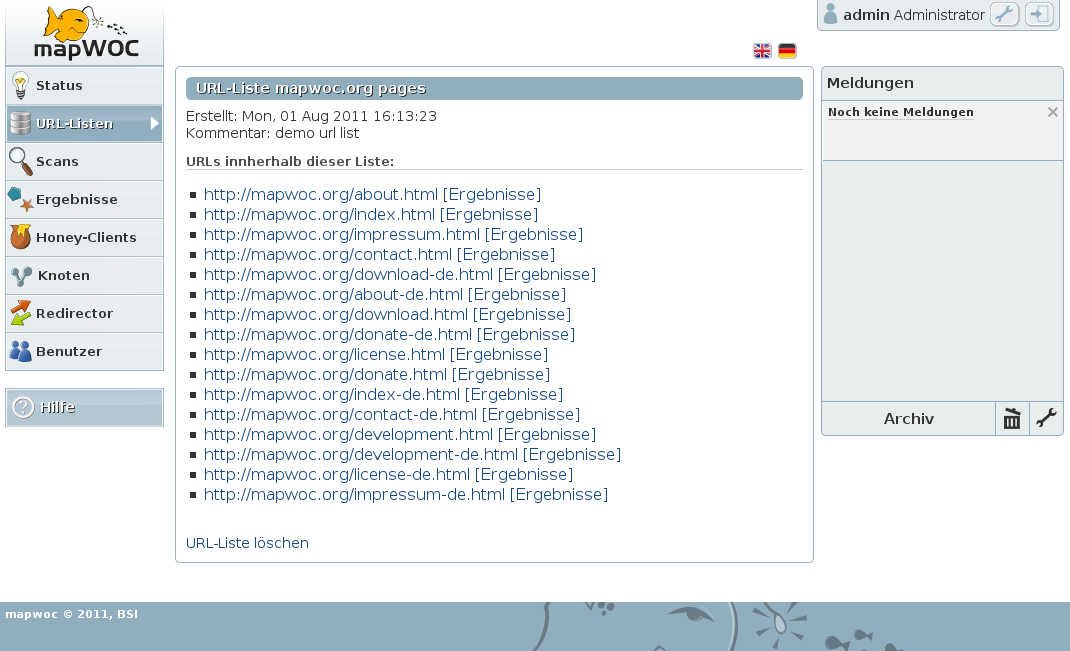Open the Scans menu item
Viewport: 1070px width, 651px height.
click(x=84, y=162)
